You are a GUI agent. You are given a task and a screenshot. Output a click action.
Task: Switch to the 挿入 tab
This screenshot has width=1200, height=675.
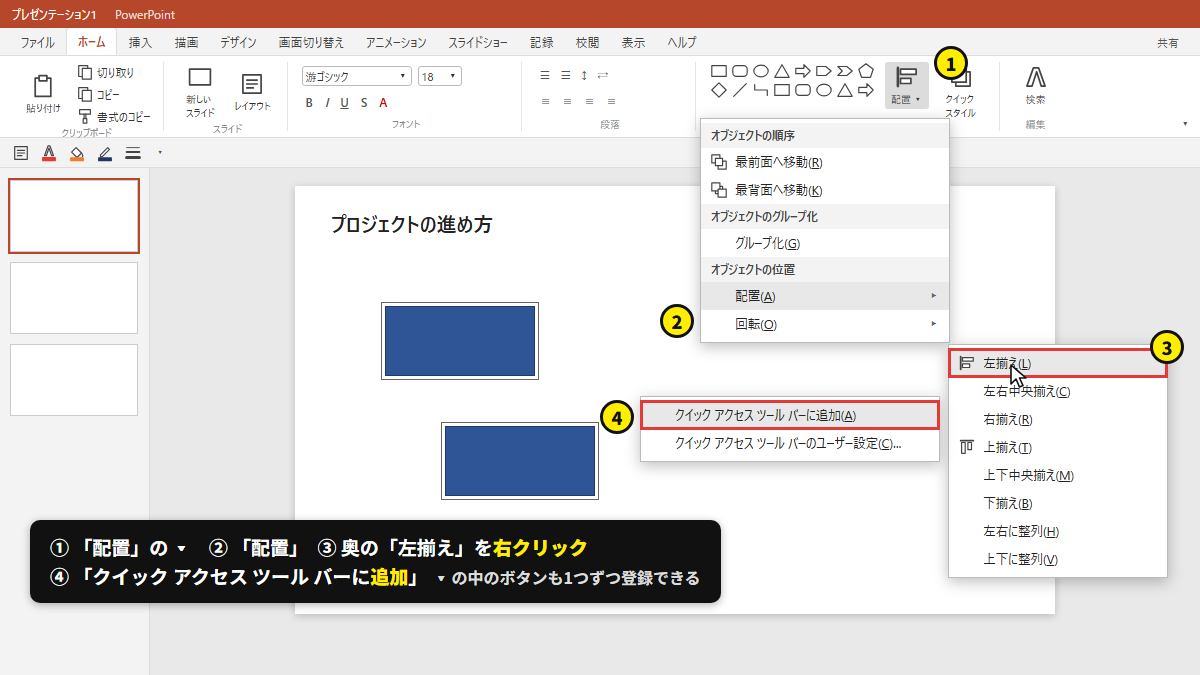[x=140, y=42]
